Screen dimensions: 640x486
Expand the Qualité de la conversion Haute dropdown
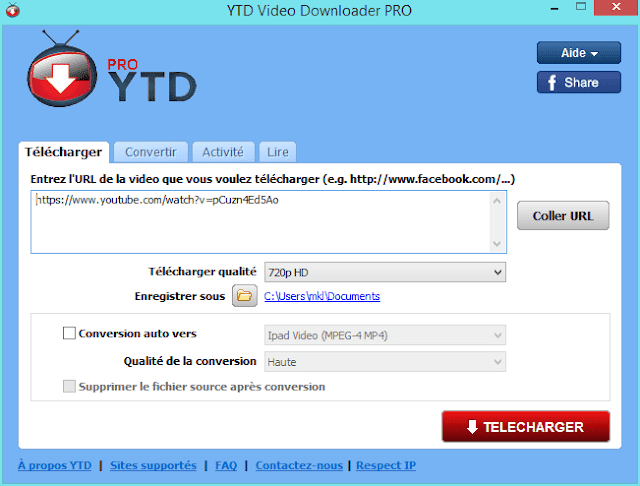[385, 362]
